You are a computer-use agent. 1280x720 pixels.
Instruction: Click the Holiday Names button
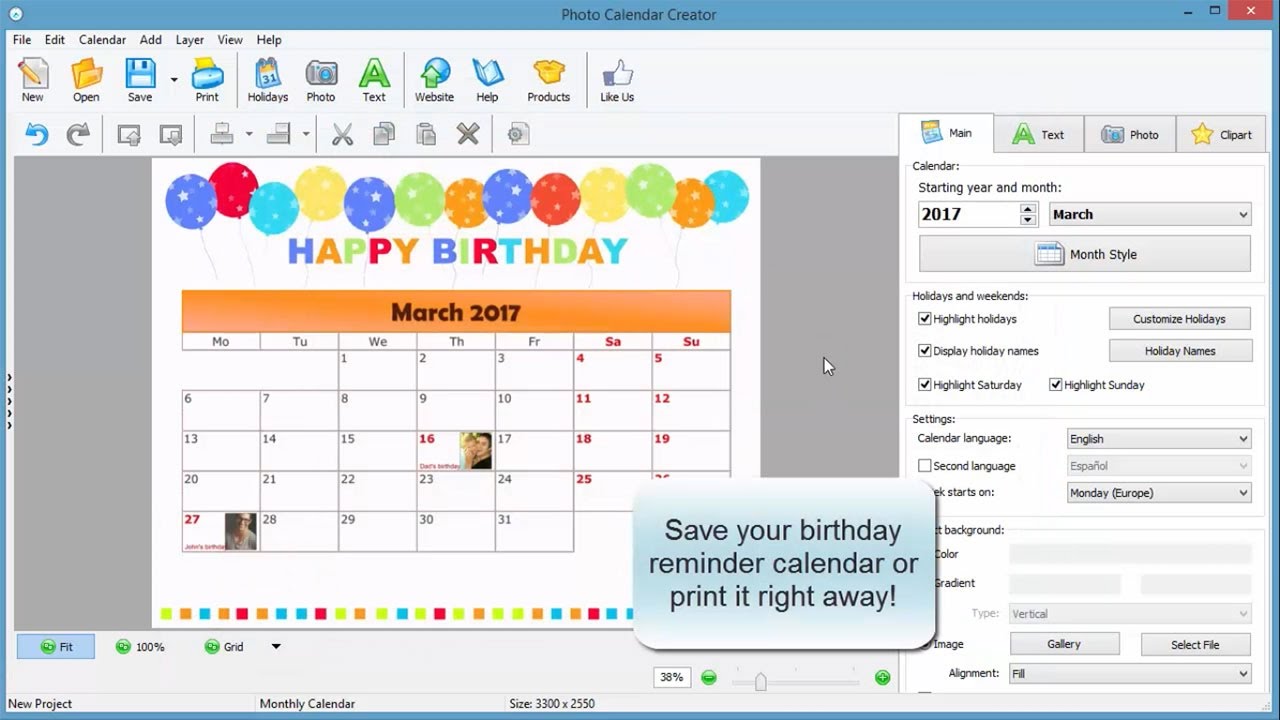pos(1179,351)
